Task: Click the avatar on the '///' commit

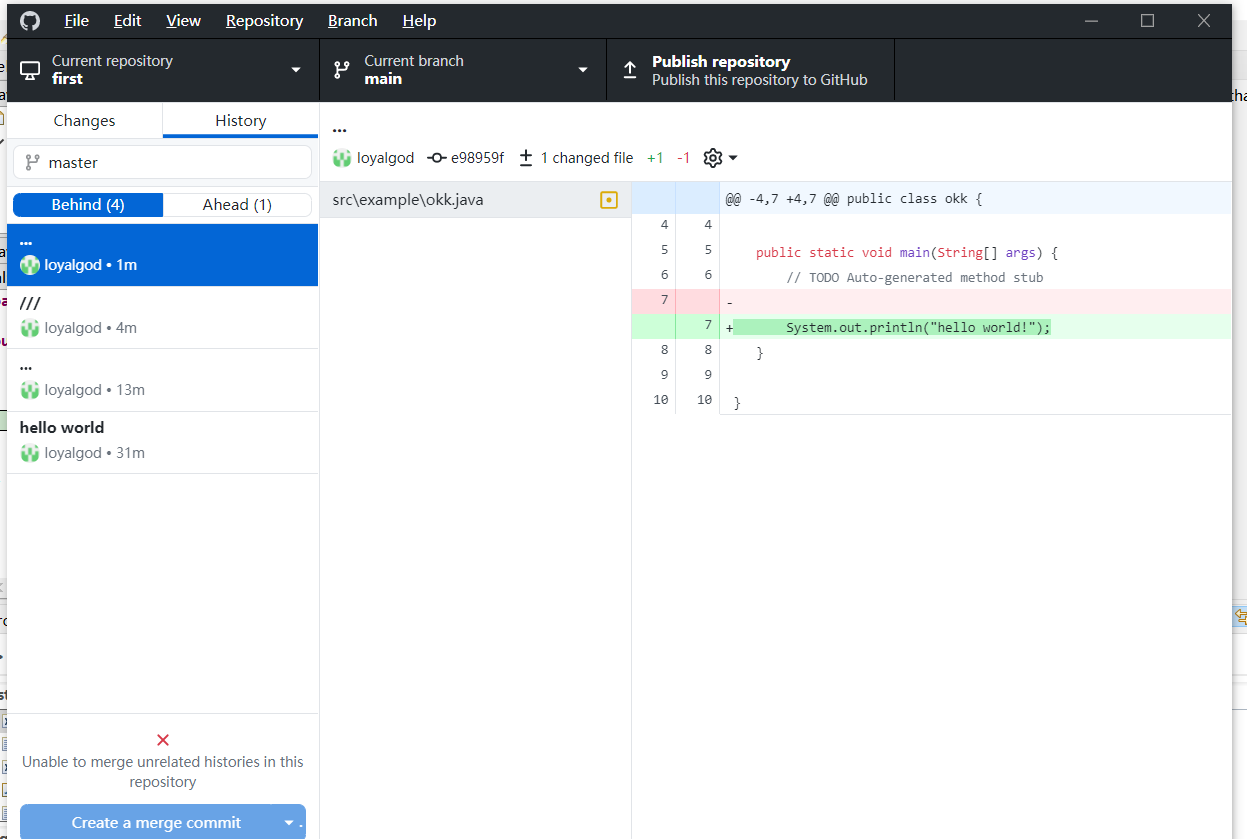Action: [x=30, y=328]
